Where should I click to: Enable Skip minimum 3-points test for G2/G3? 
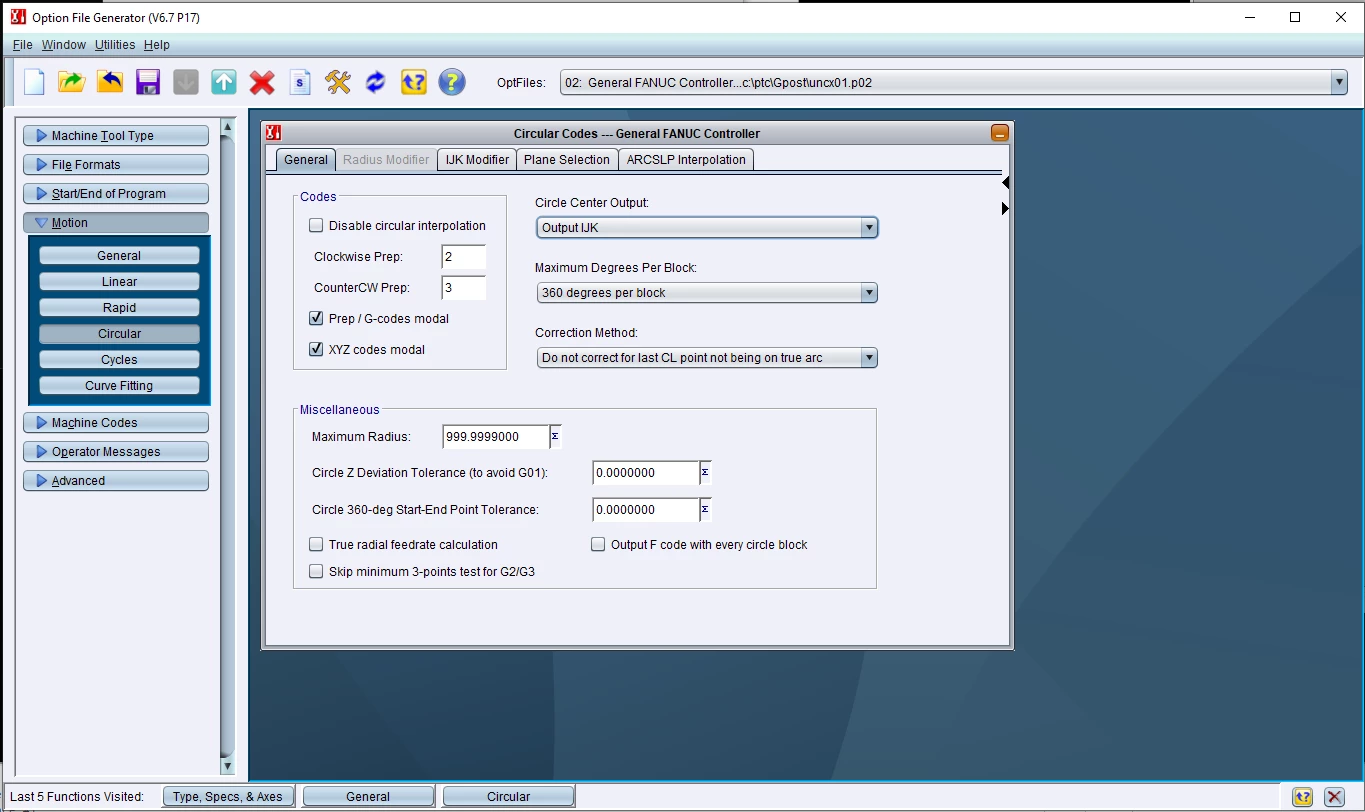[x=316, y=572]
